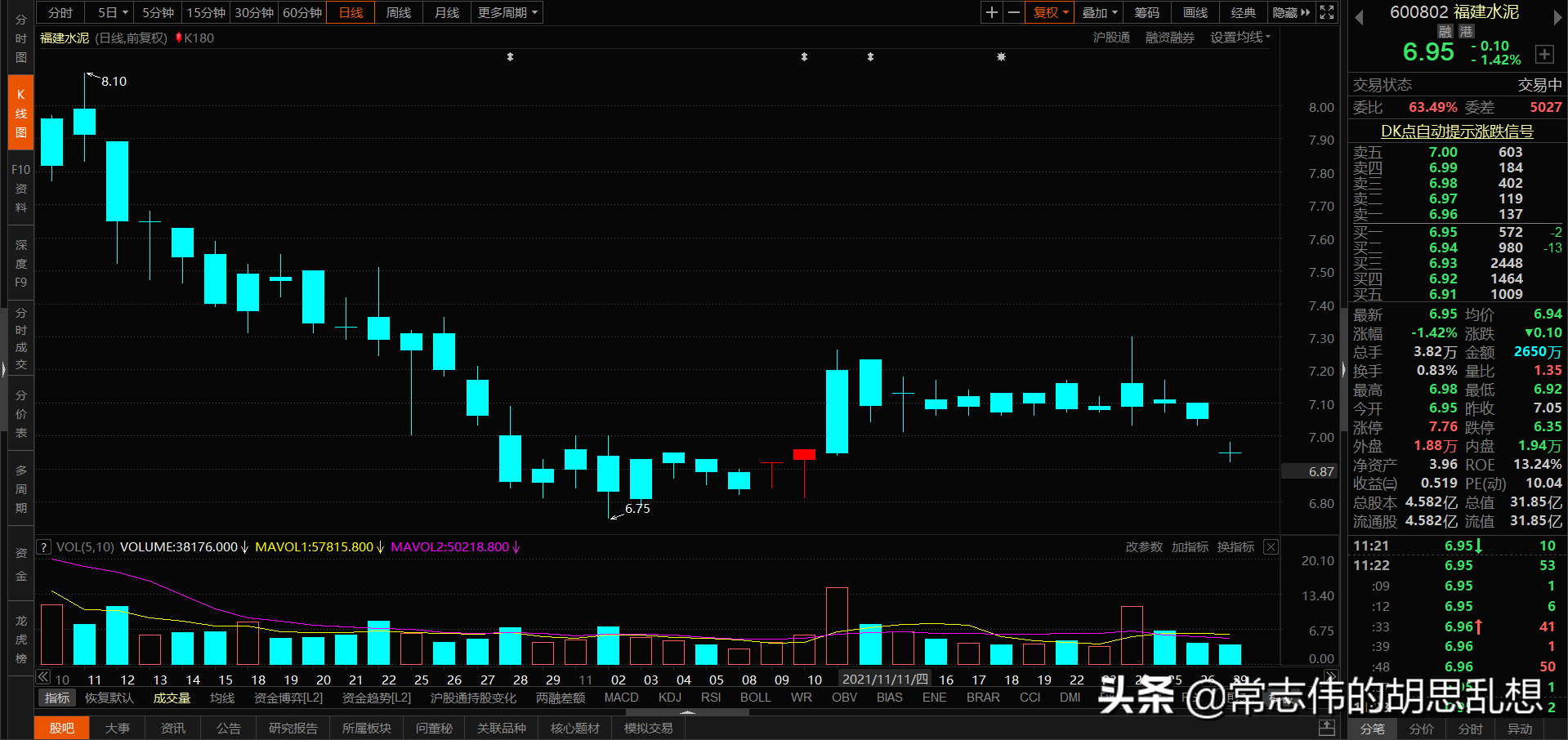Open the 股吧 tab at the bottom
Viewport: 1568px width, 740px height.
[x=61, y=728]
